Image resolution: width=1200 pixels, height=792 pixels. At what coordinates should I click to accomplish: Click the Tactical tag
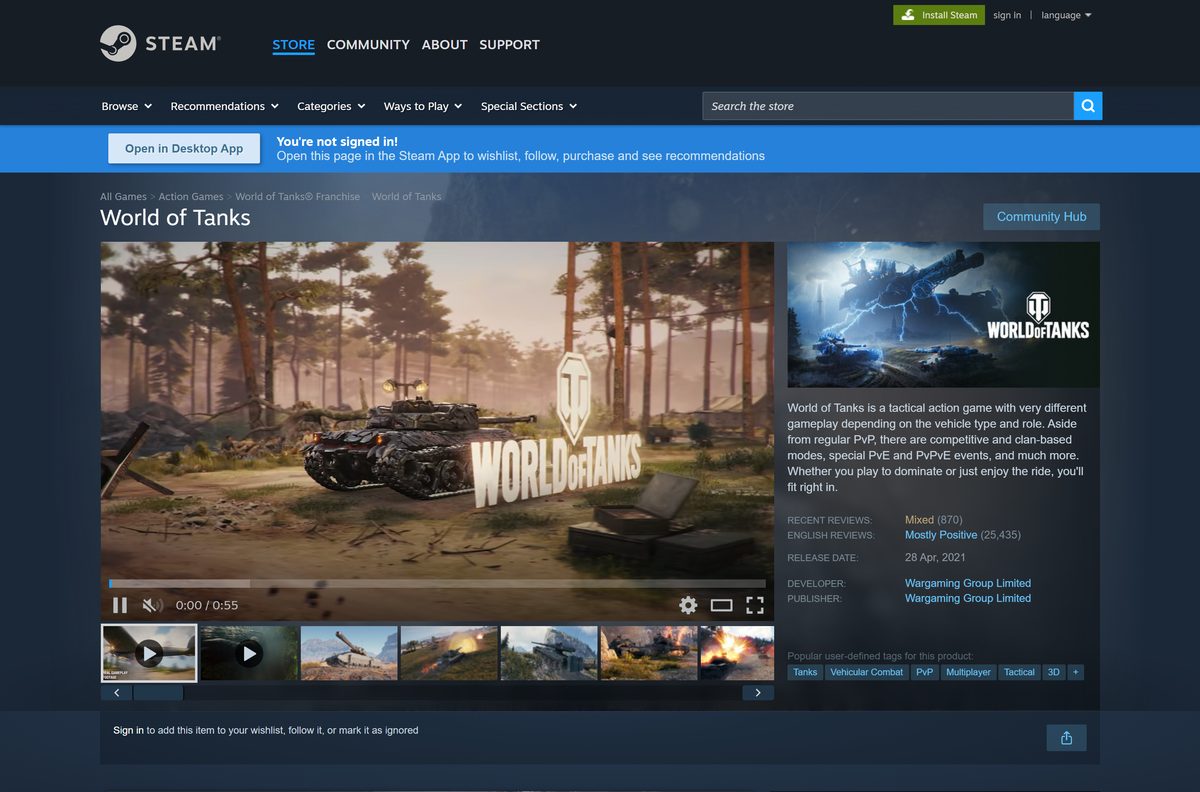pos(1019,672)
